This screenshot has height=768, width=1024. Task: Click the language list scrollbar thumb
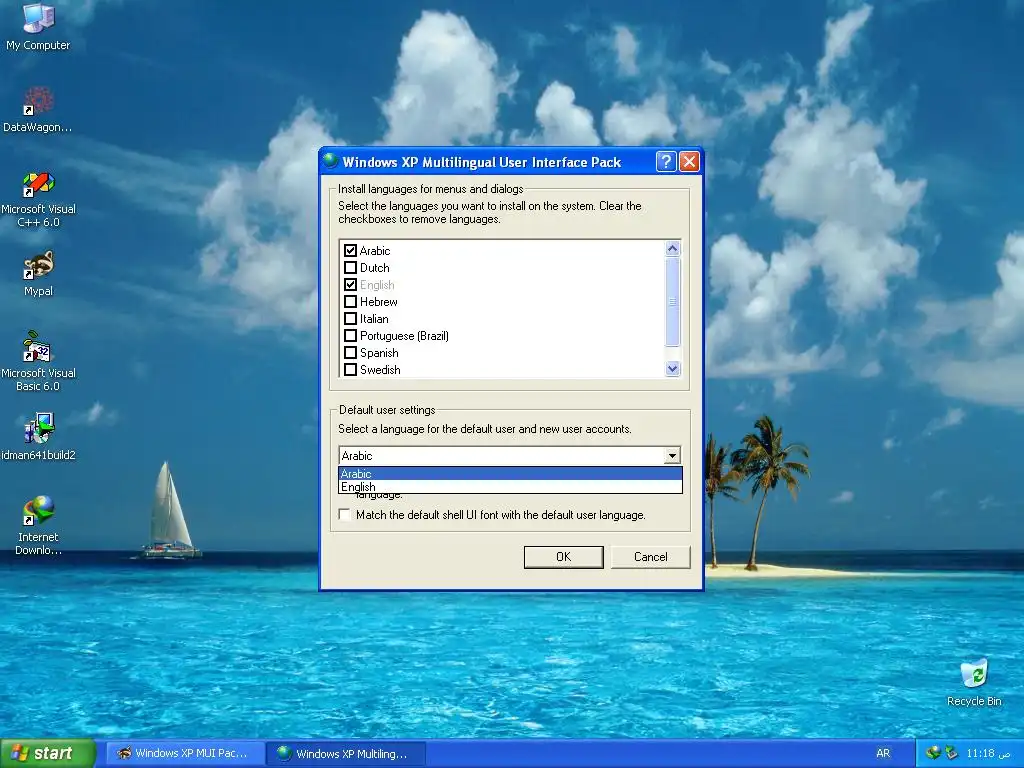(x=673, y=302)
